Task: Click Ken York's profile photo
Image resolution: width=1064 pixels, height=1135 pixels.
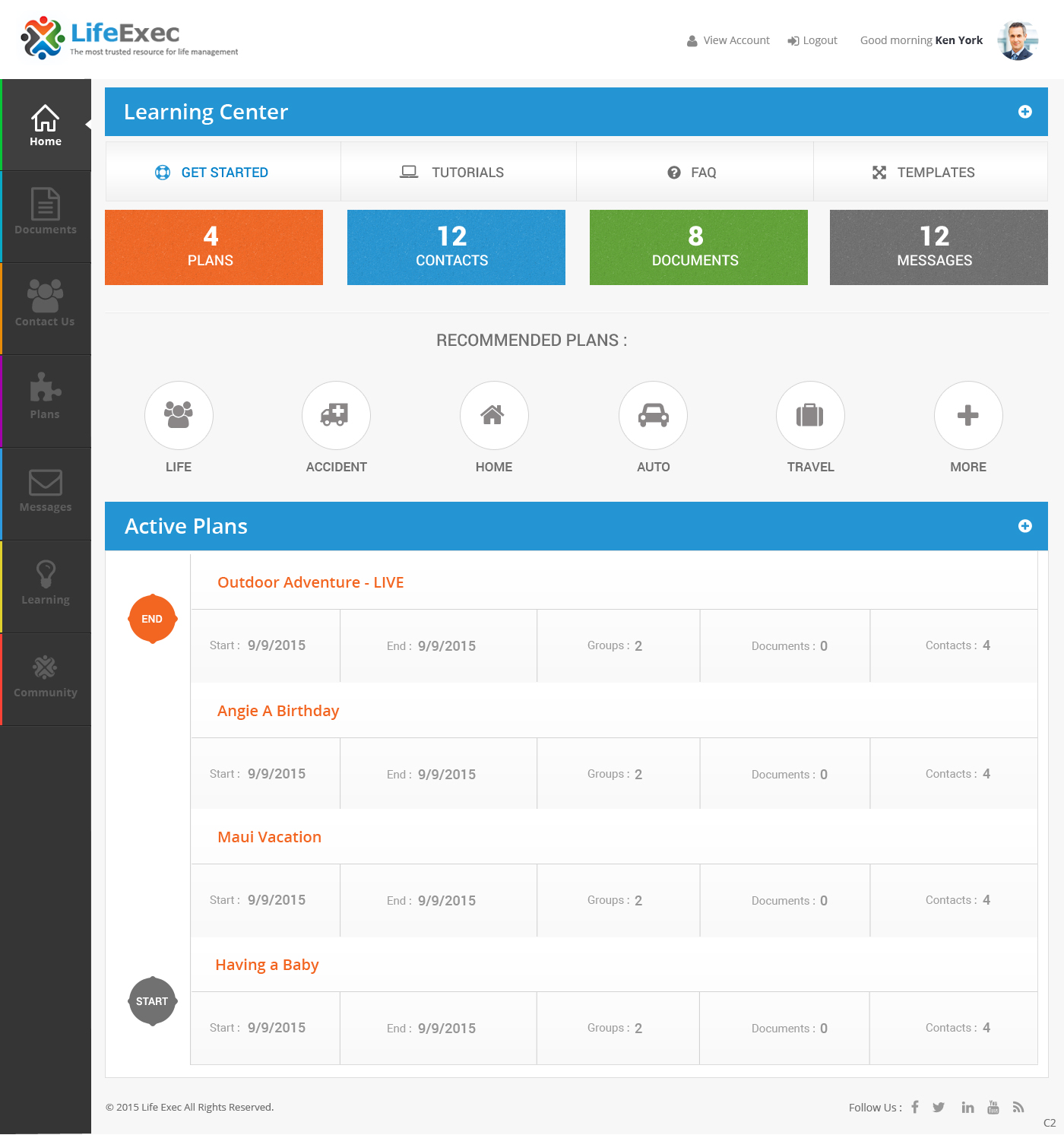Action: [x=1018, y=40]
